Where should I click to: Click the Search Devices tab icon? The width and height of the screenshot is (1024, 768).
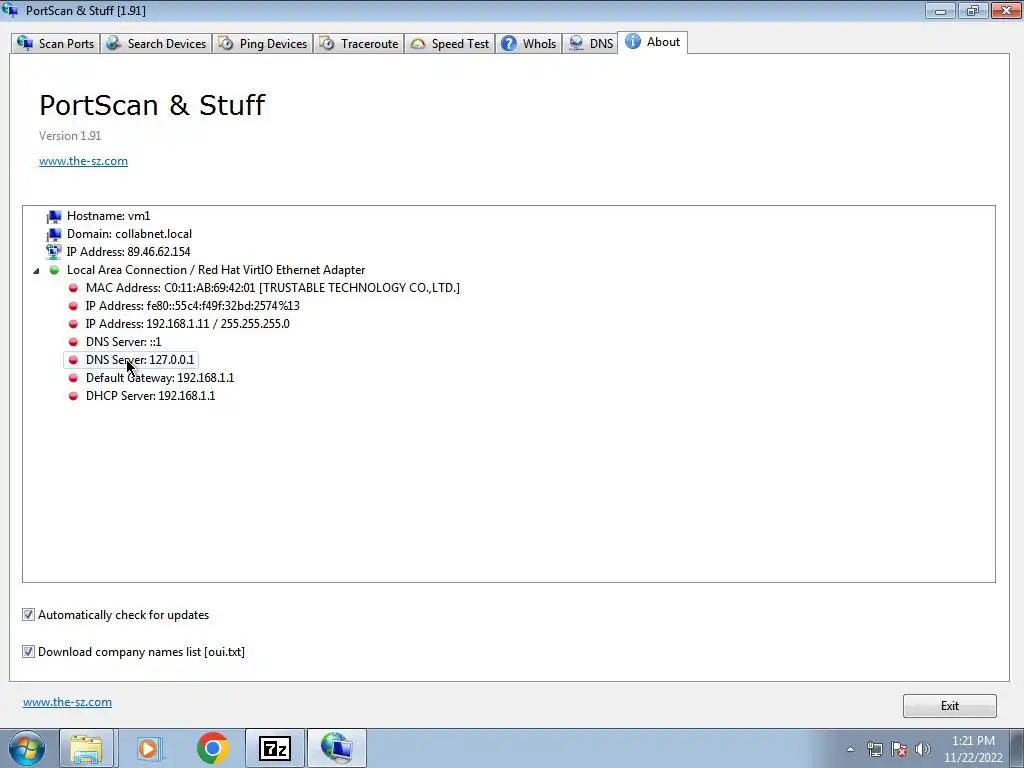(114, 43)
